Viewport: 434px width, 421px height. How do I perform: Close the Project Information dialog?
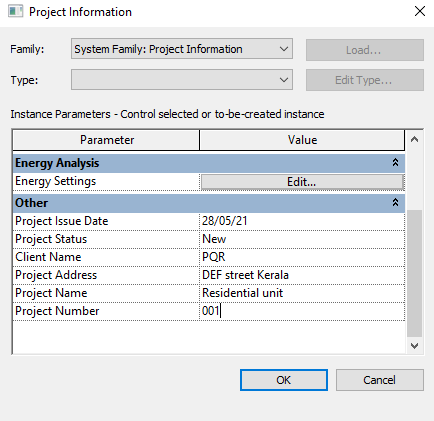pos(420,11)
